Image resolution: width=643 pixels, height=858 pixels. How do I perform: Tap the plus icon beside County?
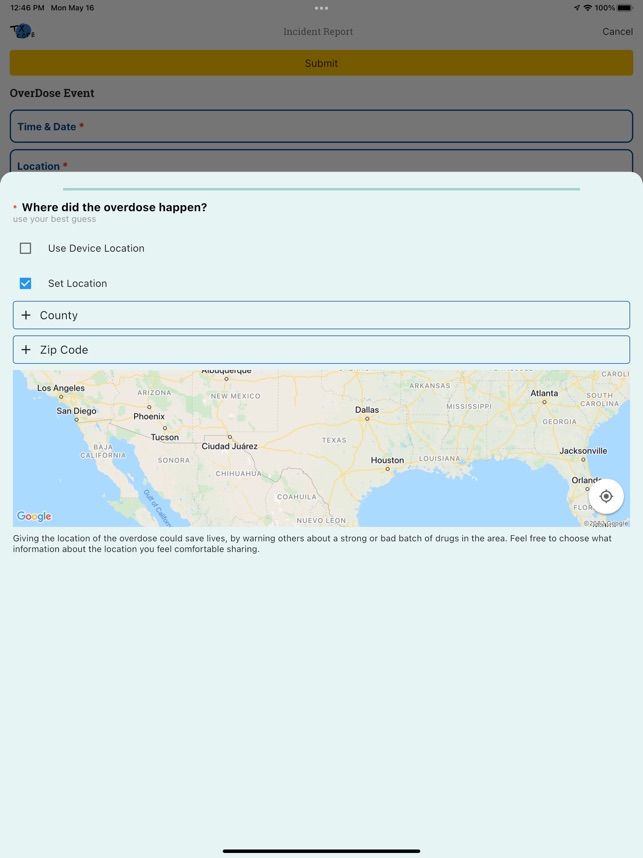(x=26, y=314)
